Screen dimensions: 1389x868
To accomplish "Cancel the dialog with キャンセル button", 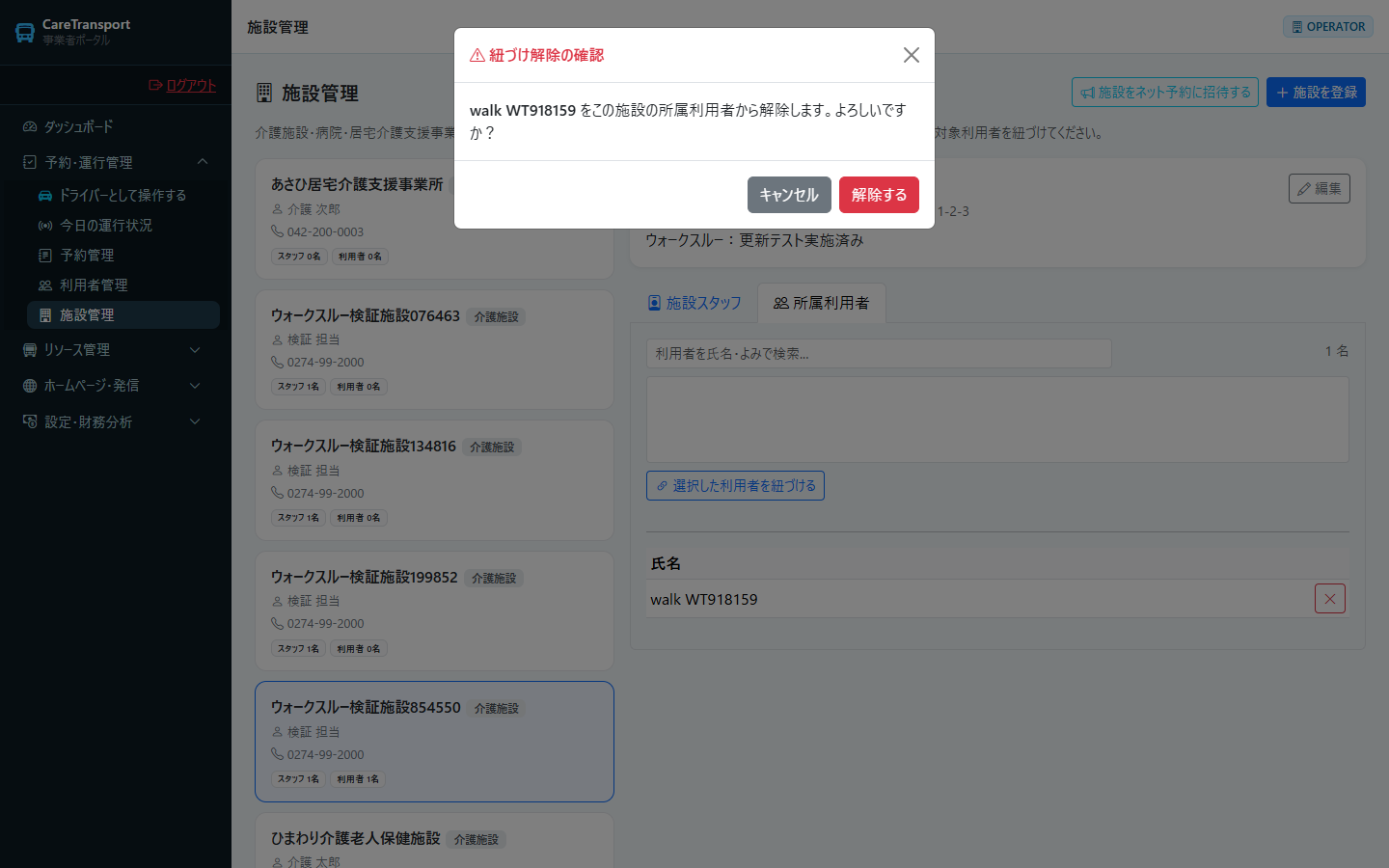I will (x=789, y=195).
